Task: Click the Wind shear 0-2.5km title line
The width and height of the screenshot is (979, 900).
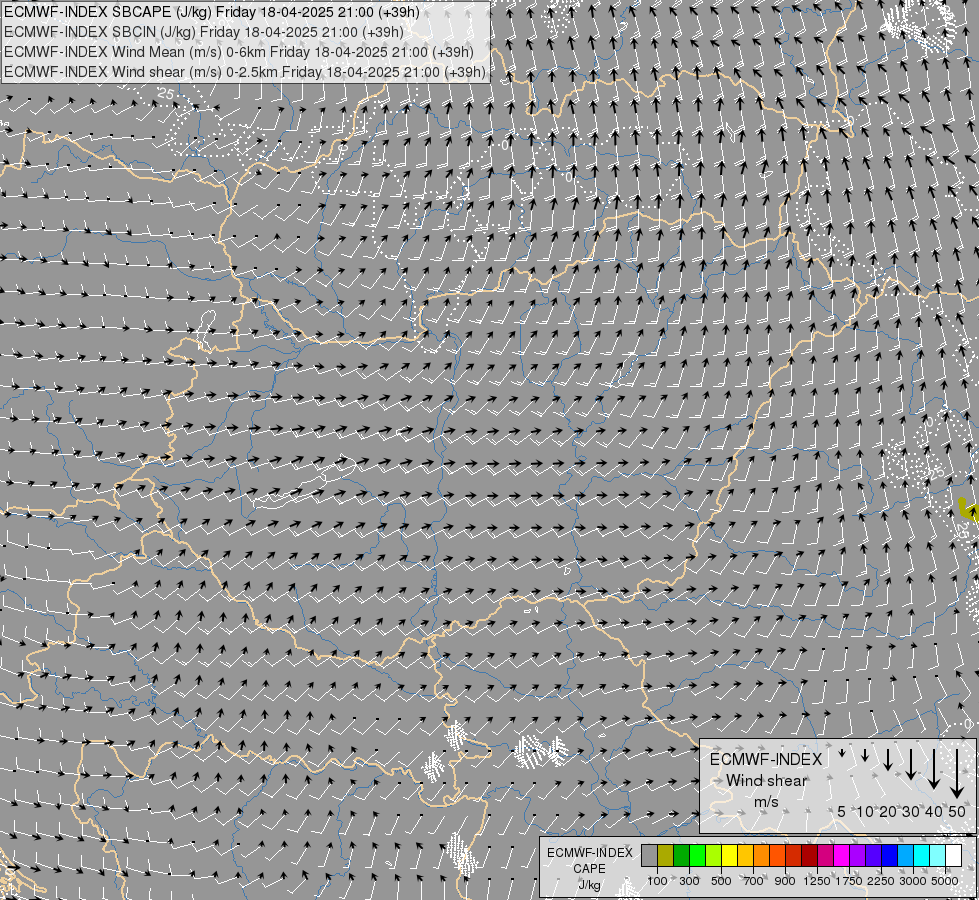Action: tap(245, 72)
